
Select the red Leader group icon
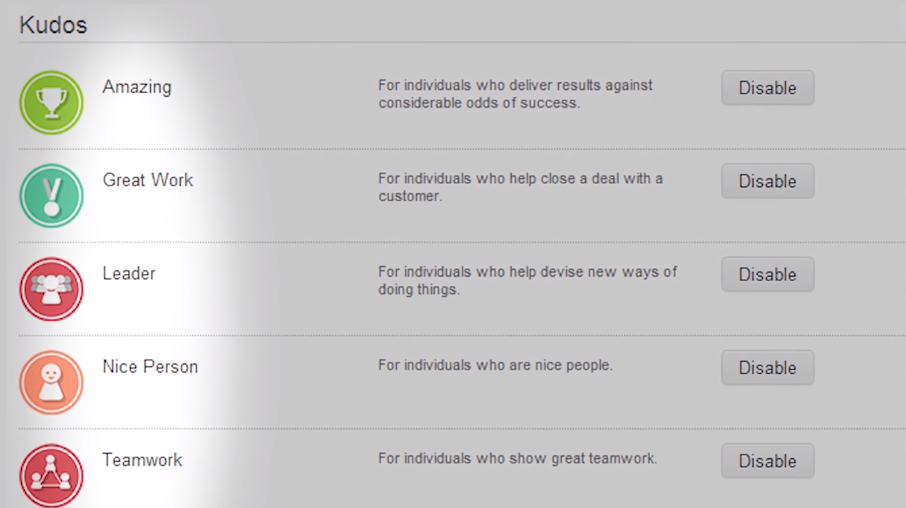pyautogui.click(x=51, y=289)
